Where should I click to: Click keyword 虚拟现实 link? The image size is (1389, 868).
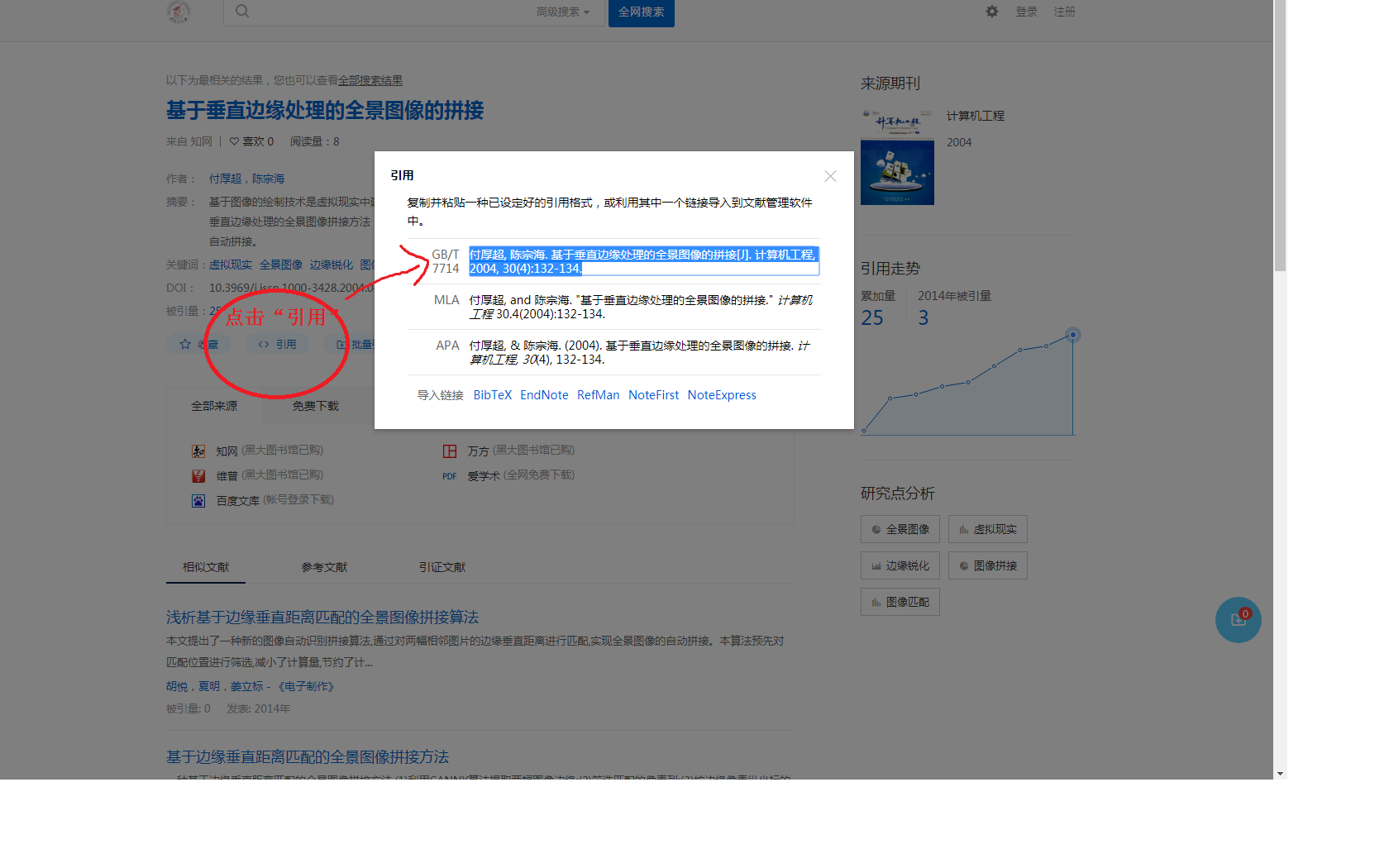[231, 265]
